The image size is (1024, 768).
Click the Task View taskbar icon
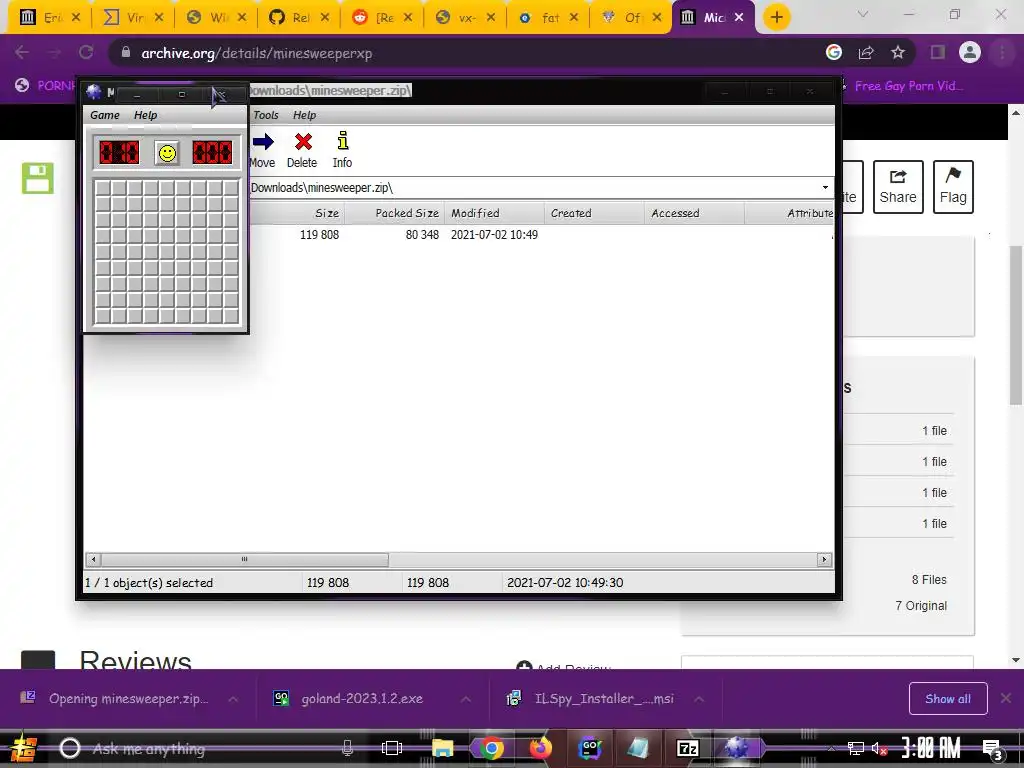392,748
